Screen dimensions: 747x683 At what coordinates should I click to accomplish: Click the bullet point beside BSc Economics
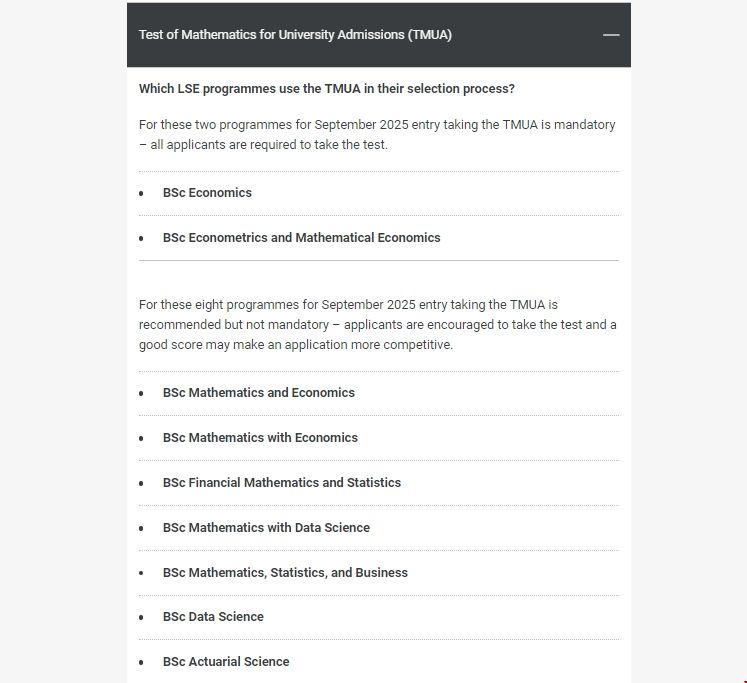[x=141, y=193]
